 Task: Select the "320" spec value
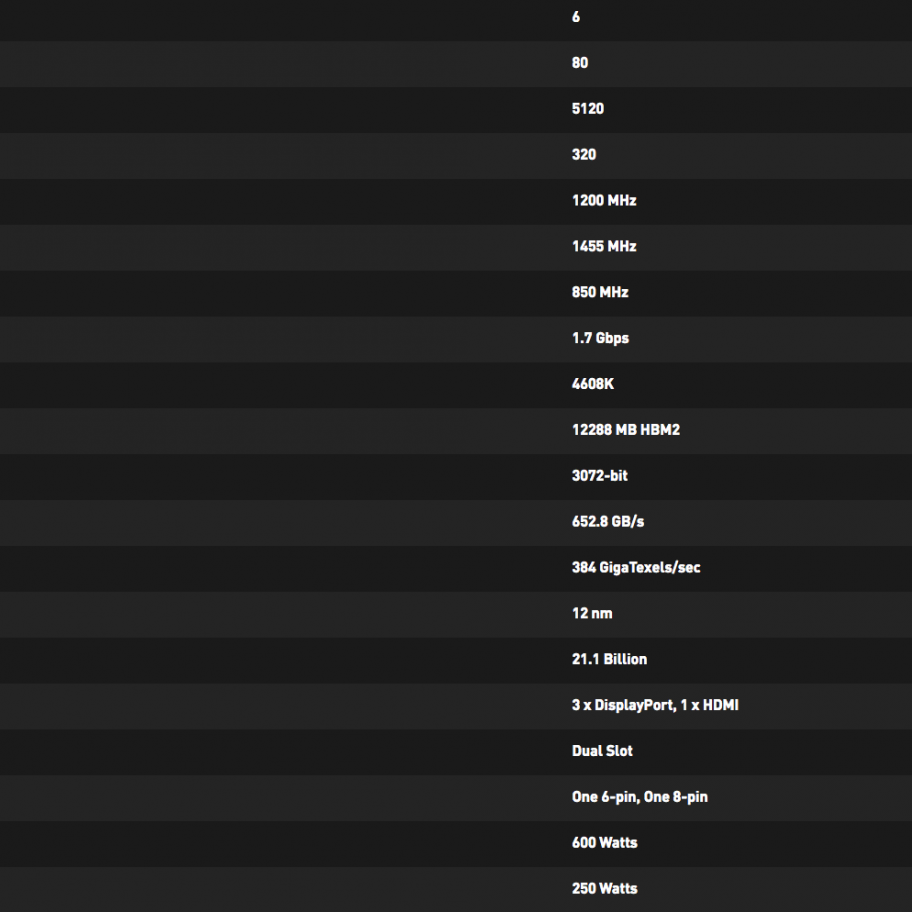coord(584,155)
